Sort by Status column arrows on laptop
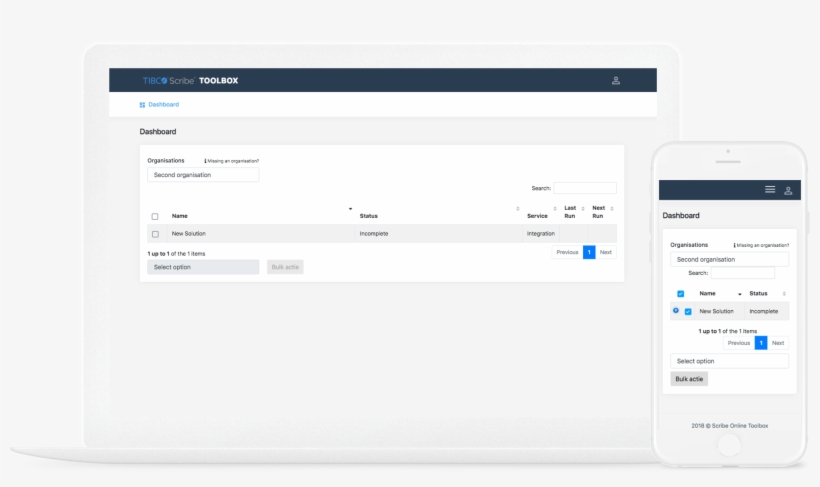 517,209
